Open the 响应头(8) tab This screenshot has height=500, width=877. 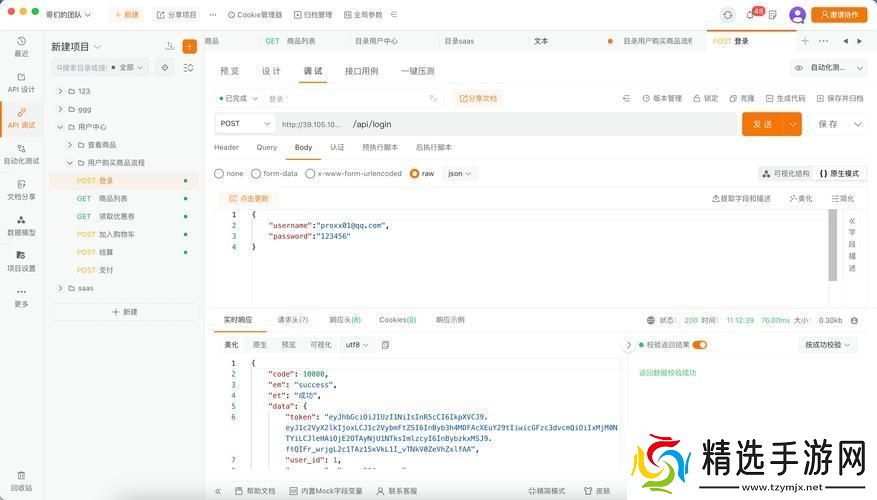(x=345, y=320)
